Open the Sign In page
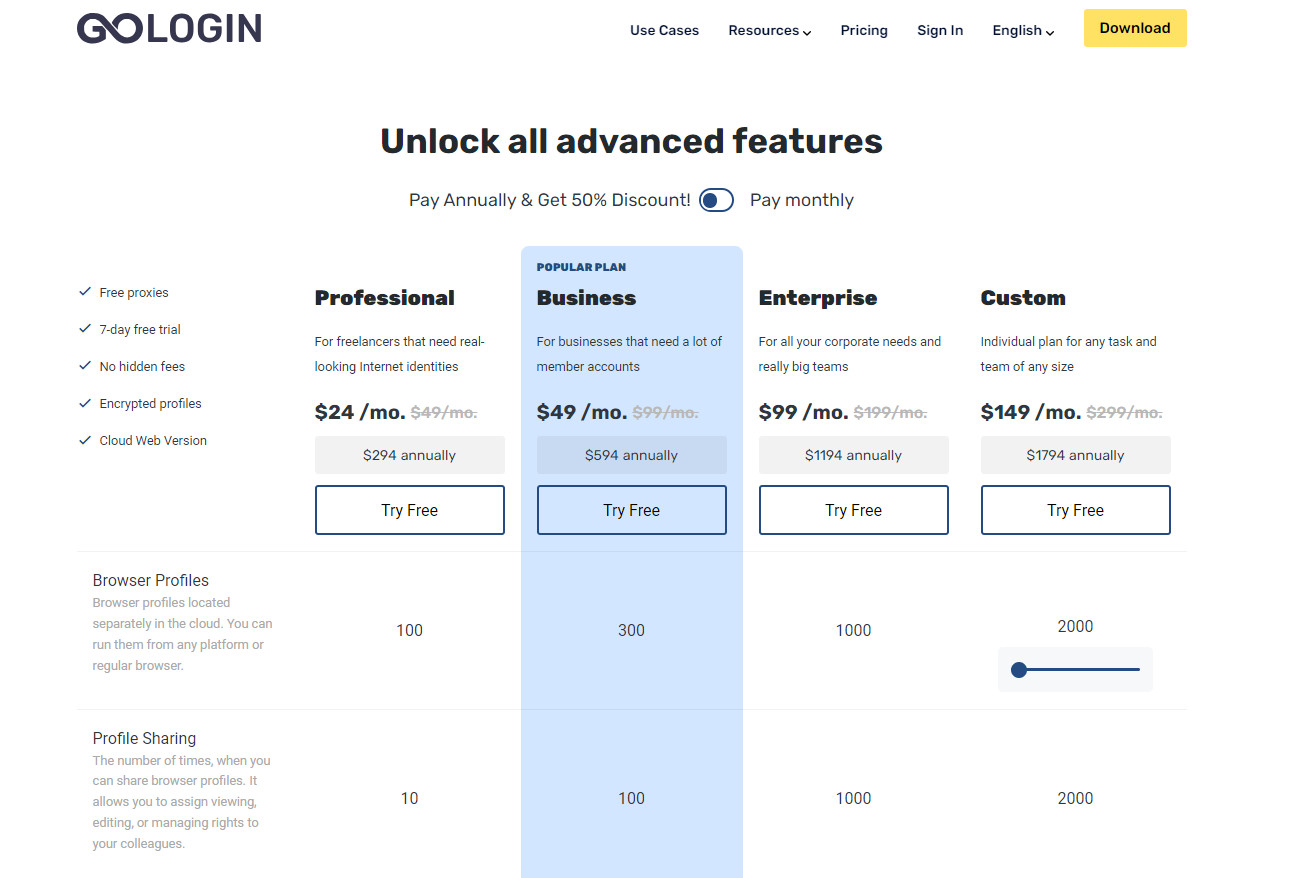The width and height of the screenshot is (1315, 878). [x=940, y=30]
